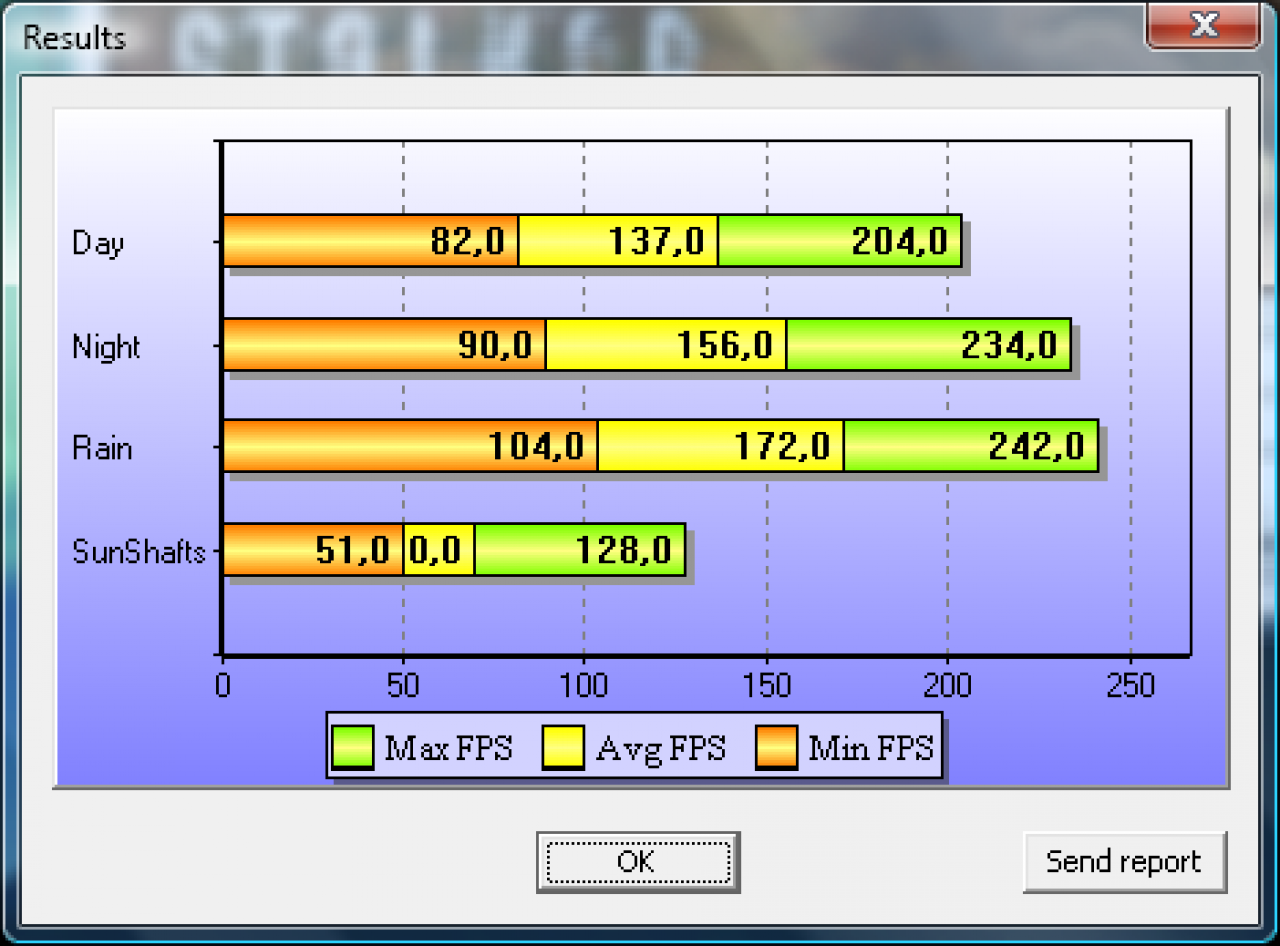
Task: Click the Max FPS green legend swatch
Action: pos(352,748)
